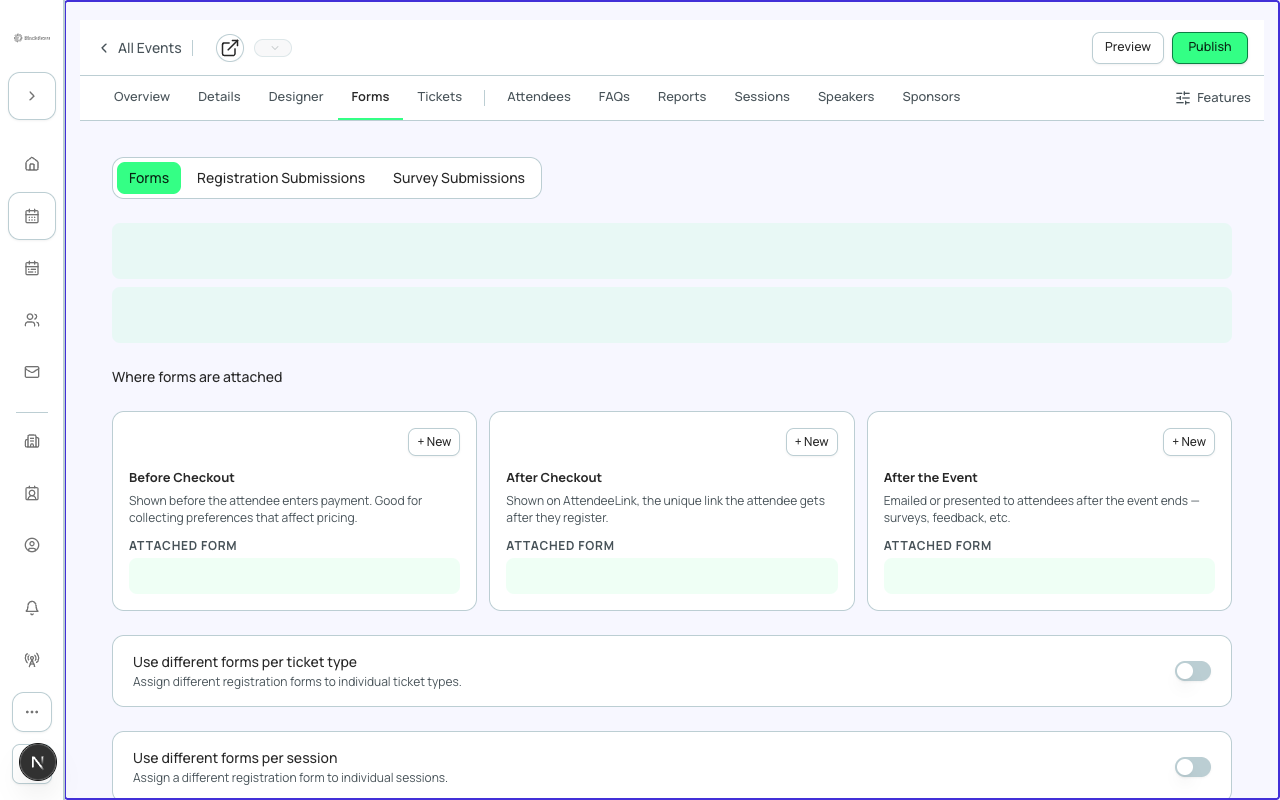Toggle different forms per session
1280x800 pixels.
1193,767
